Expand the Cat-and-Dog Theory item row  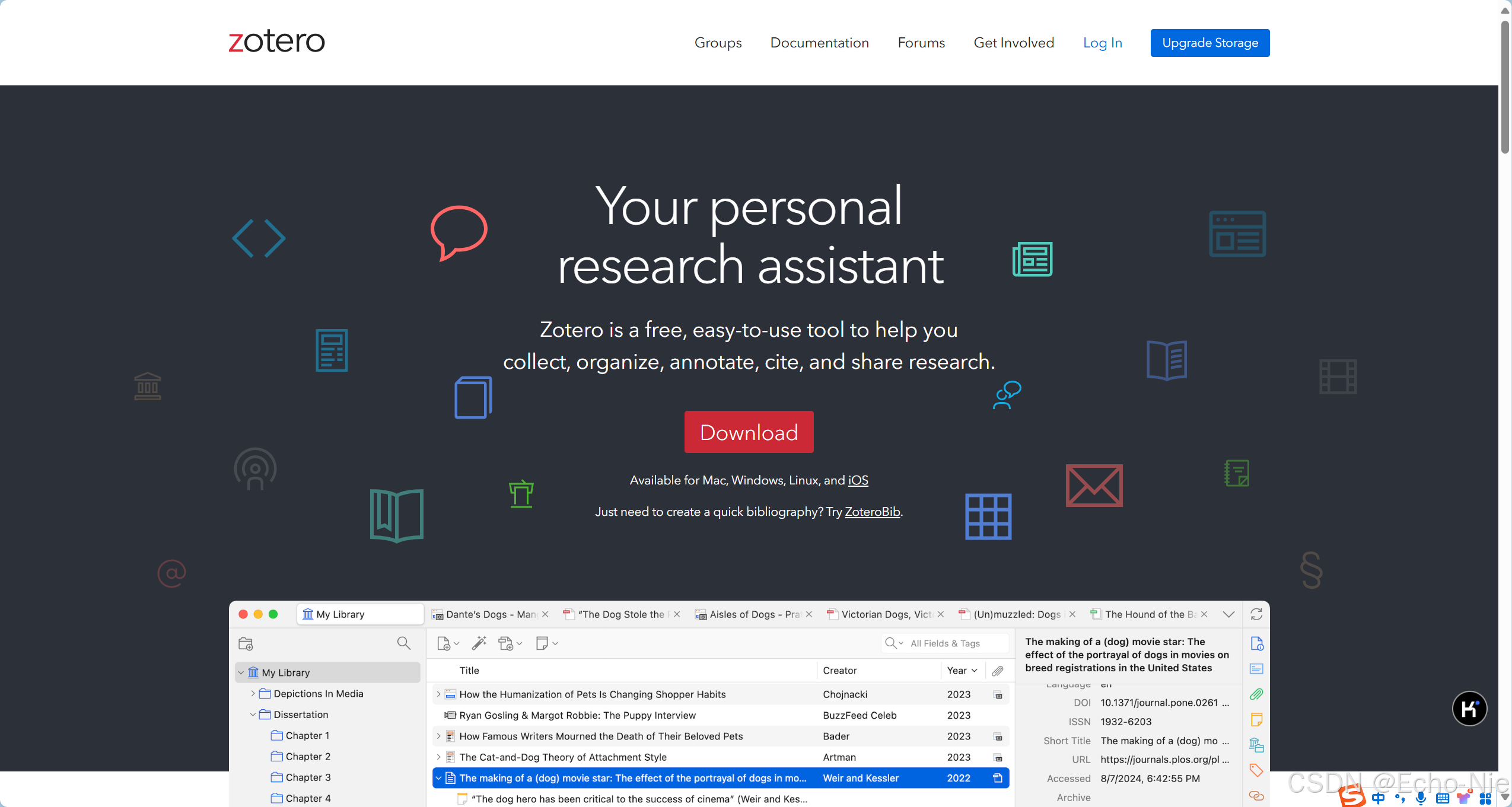pyautogui.click(x=438, y=757)
